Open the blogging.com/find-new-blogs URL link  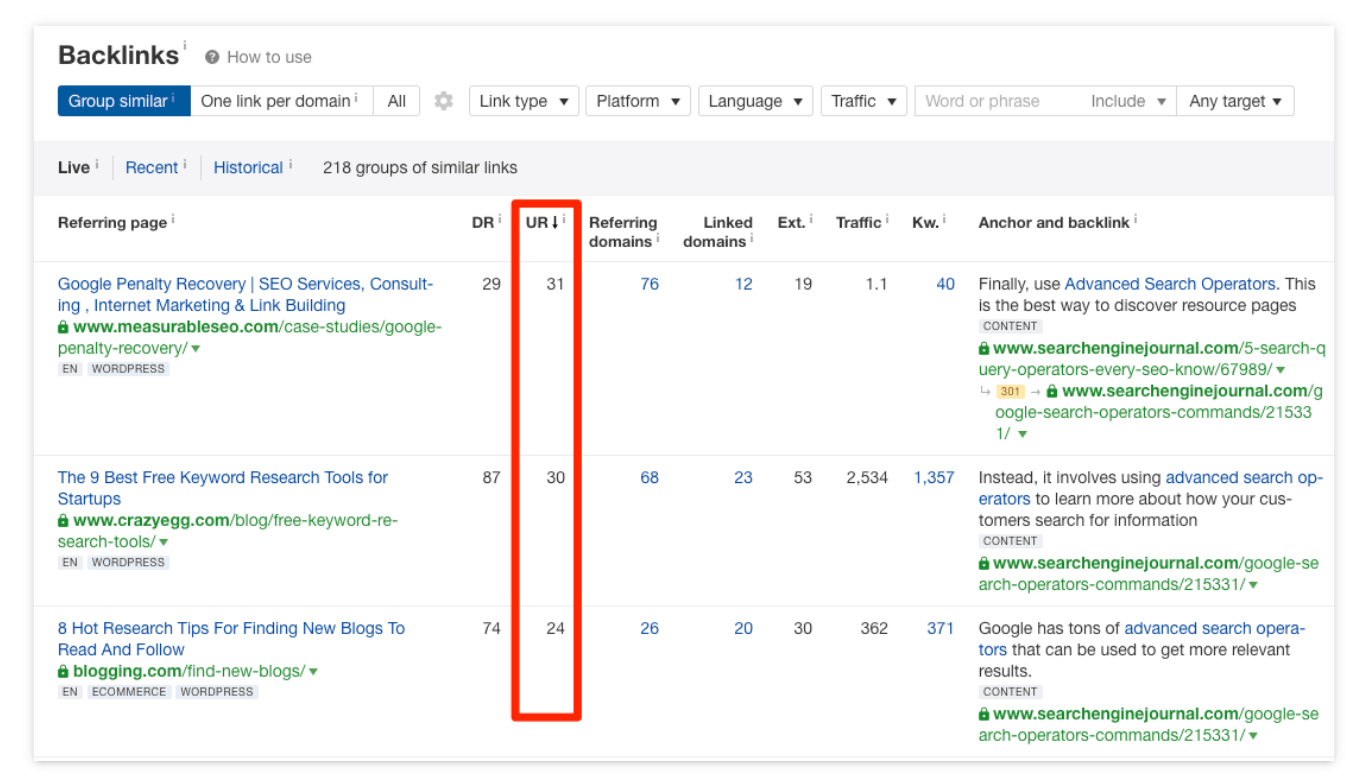point(188,671)
